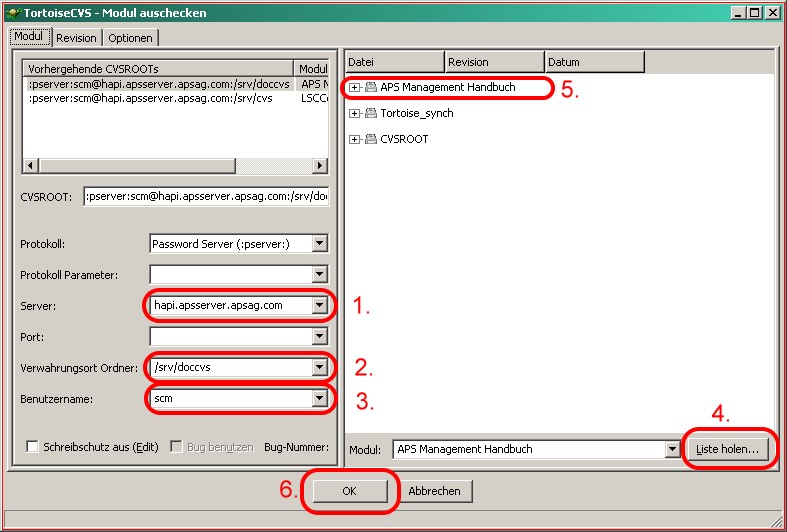Switch to the Revision tab
Screen dimensions: 787x532
(76, 38)
